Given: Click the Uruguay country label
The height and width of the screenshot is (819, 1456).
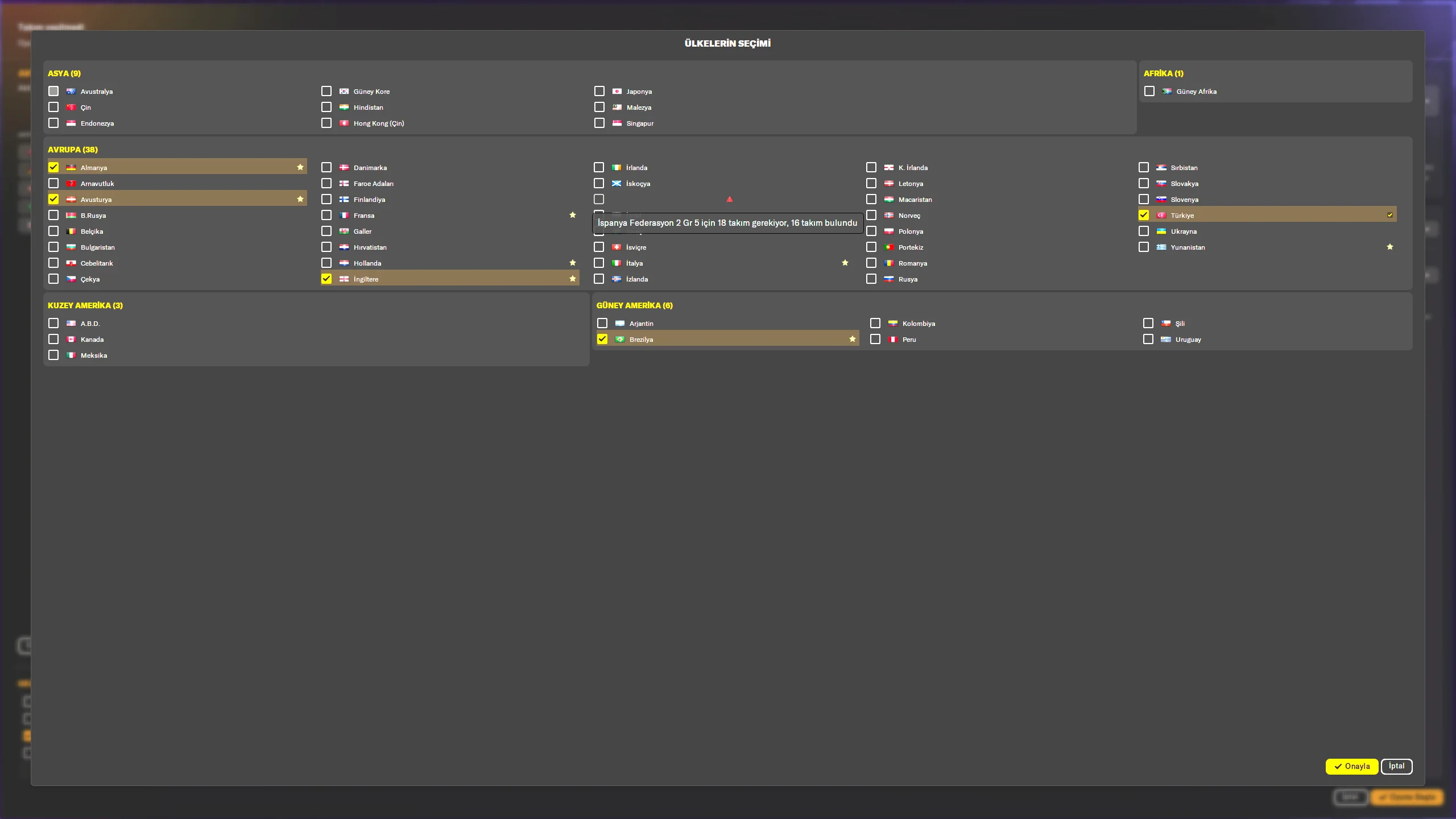Looking at the screenshot, I should pyautogui.click(x=1188, y=340).
